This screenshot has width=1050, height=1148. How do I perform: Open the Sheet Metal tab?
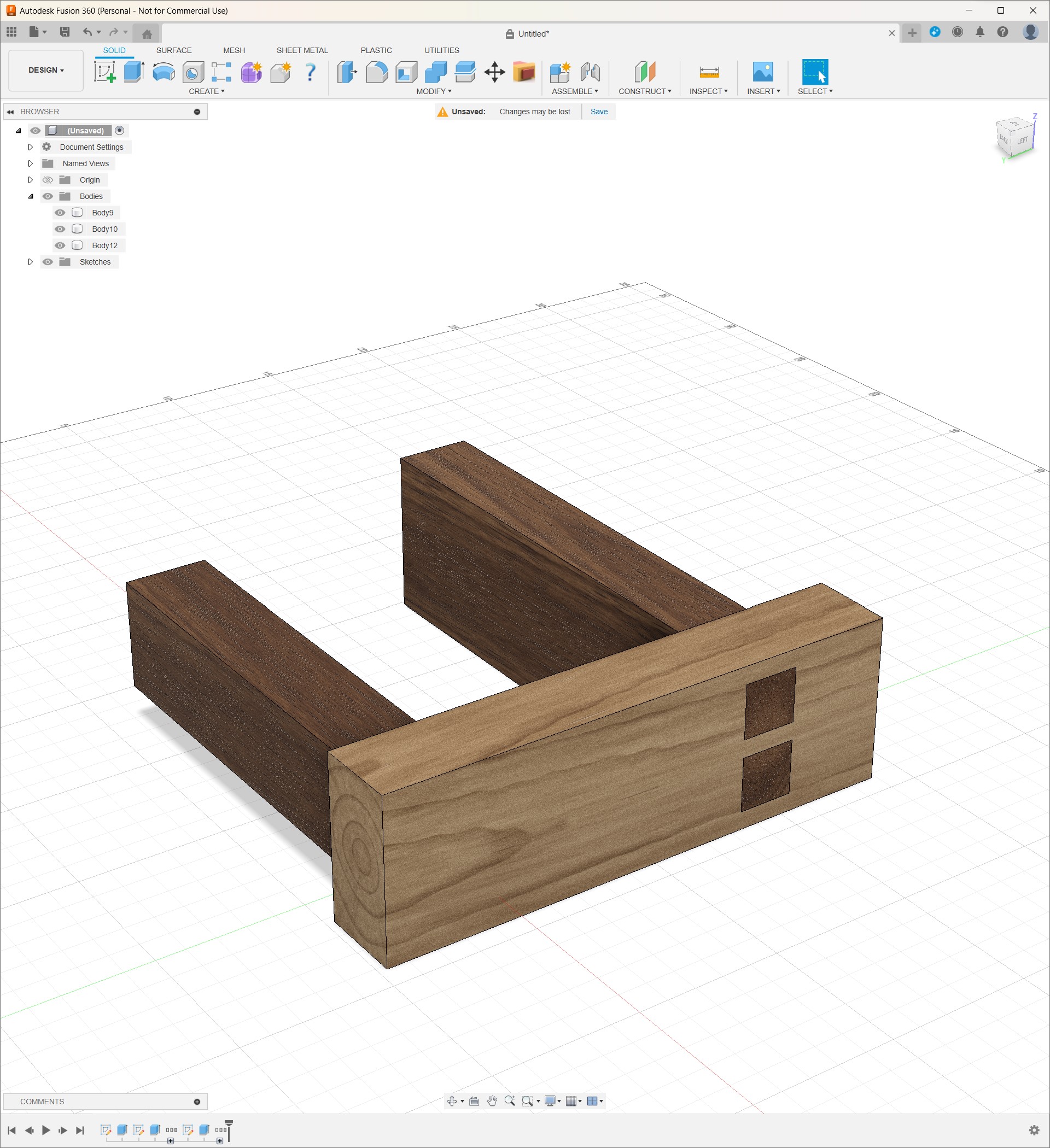coord(302,50)
